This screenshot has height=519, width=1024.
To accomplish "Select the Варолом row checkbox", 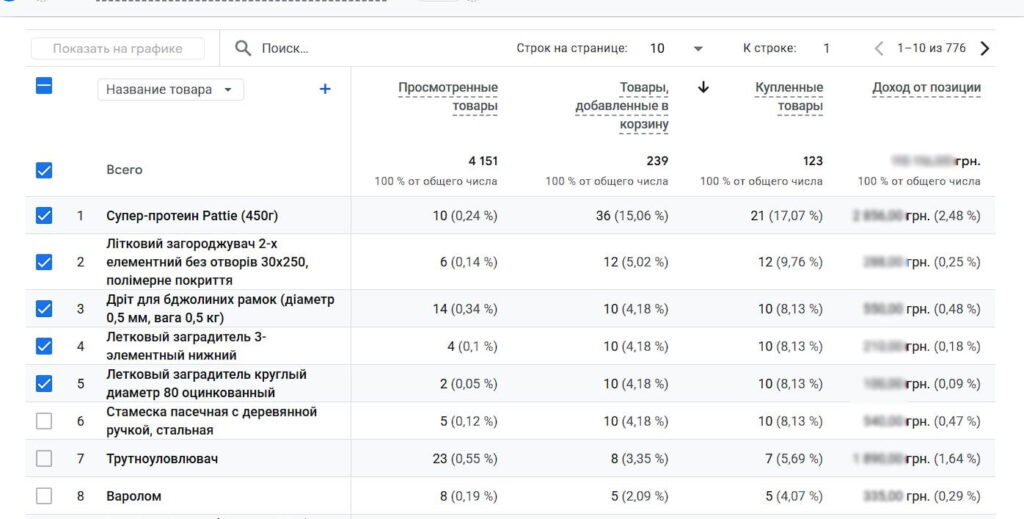I will [44, 495].
